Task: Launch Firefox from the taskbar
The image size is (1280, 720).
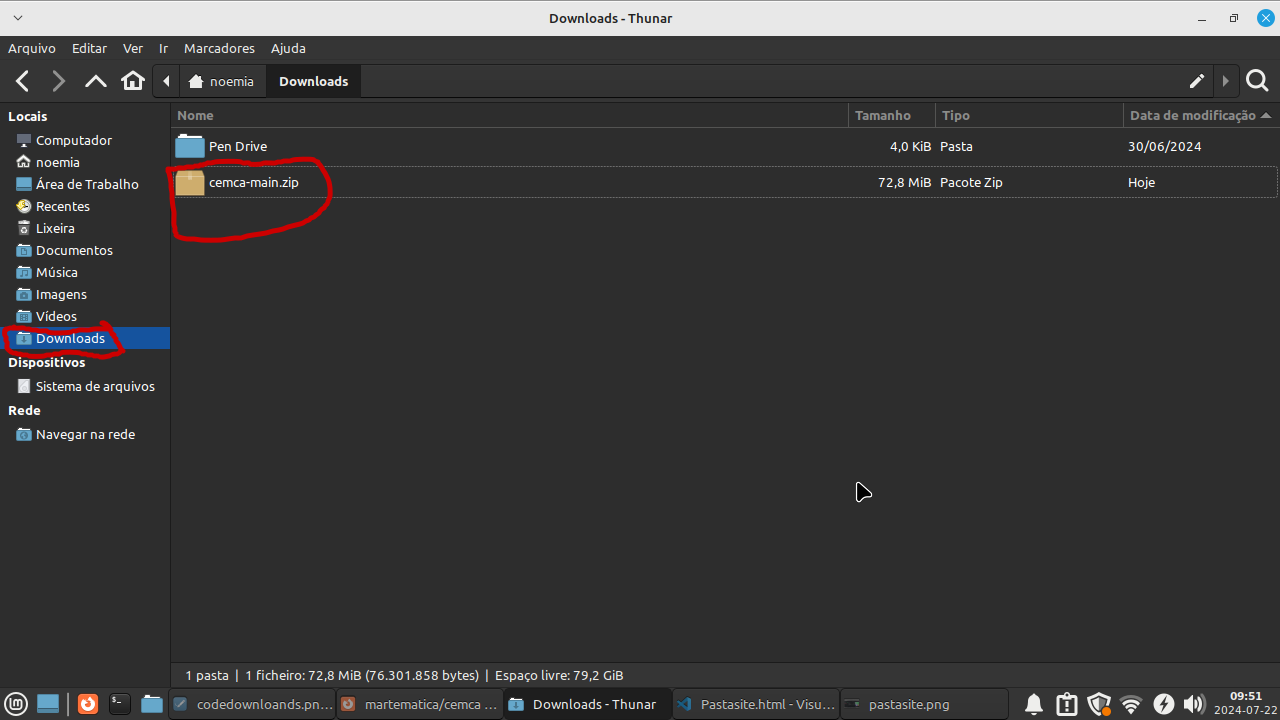Action: [x=88, y=704]
